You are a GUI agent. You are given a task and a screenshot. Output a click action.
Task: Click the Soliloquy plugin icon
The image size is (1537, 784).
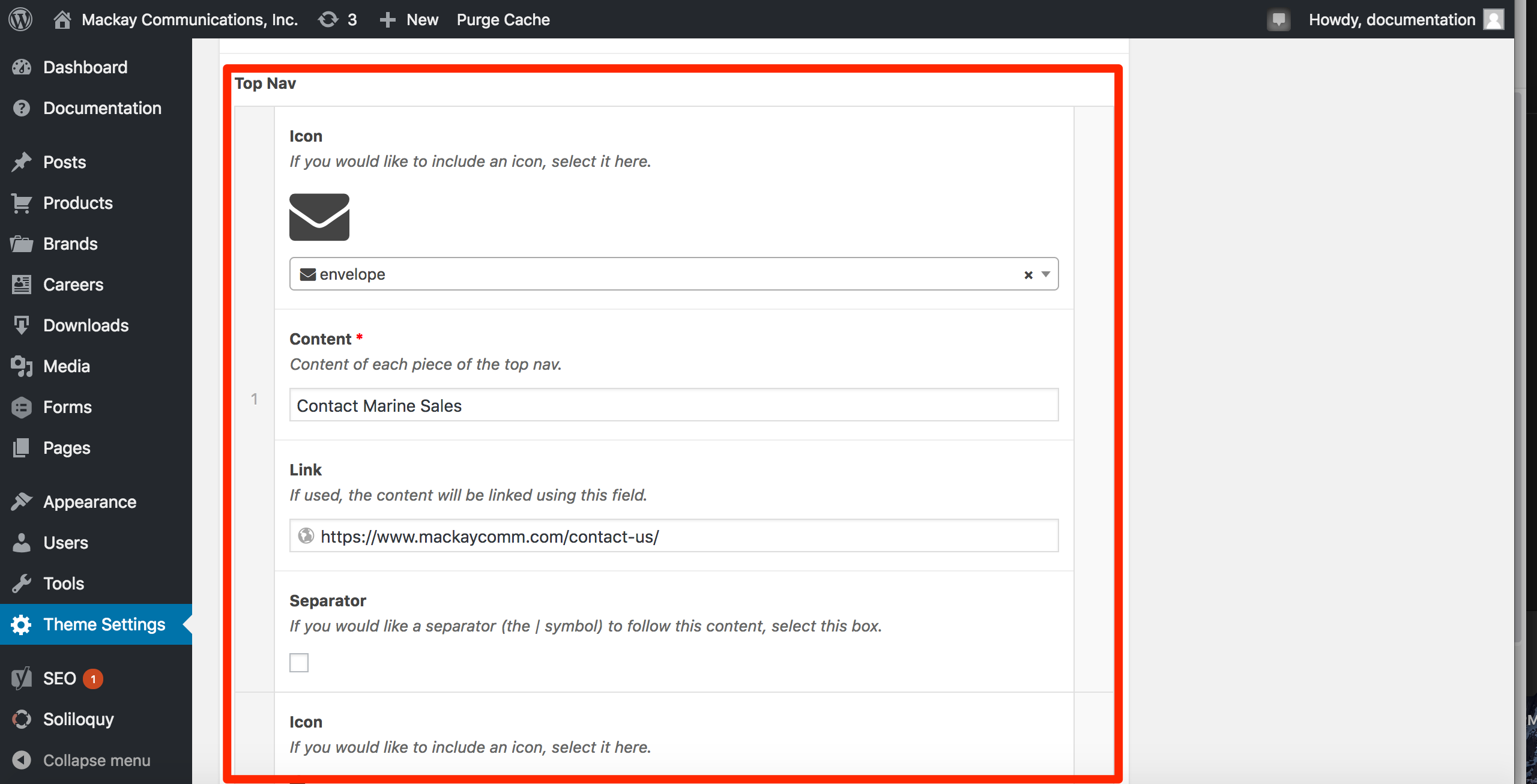22,719
